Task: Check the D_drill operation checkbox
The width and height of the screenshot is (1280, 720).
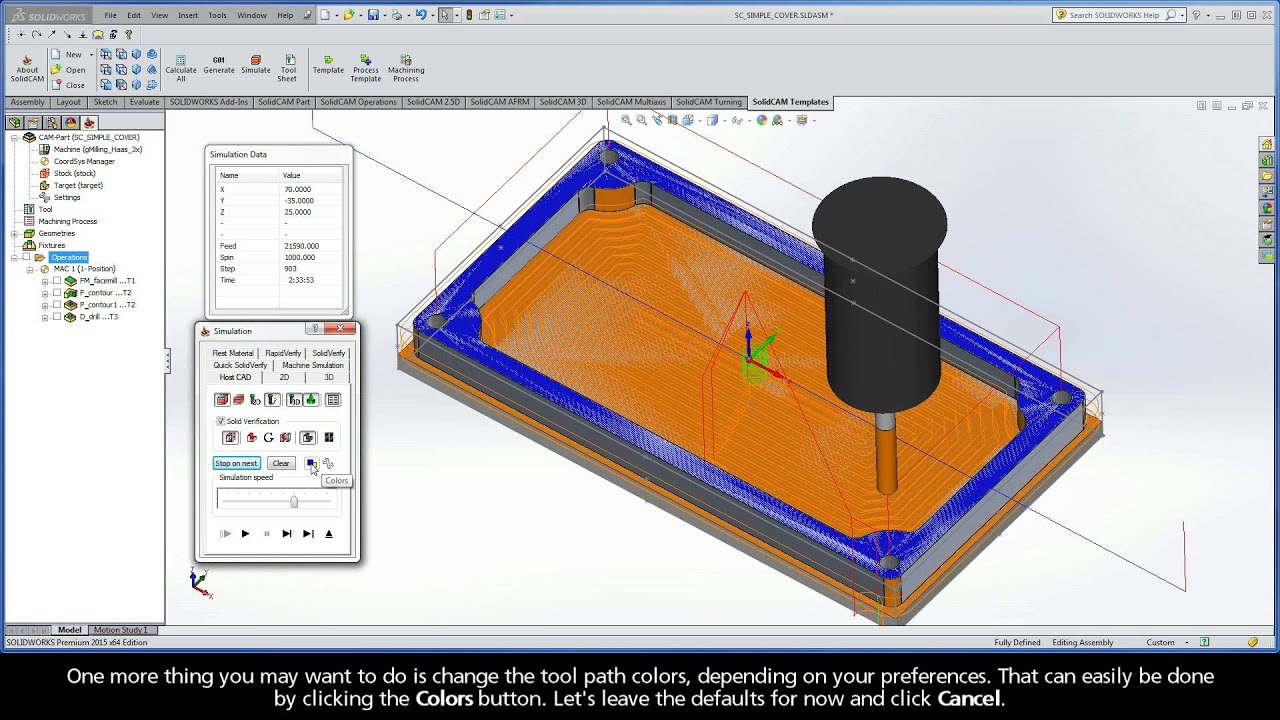Action: point(57,317)
